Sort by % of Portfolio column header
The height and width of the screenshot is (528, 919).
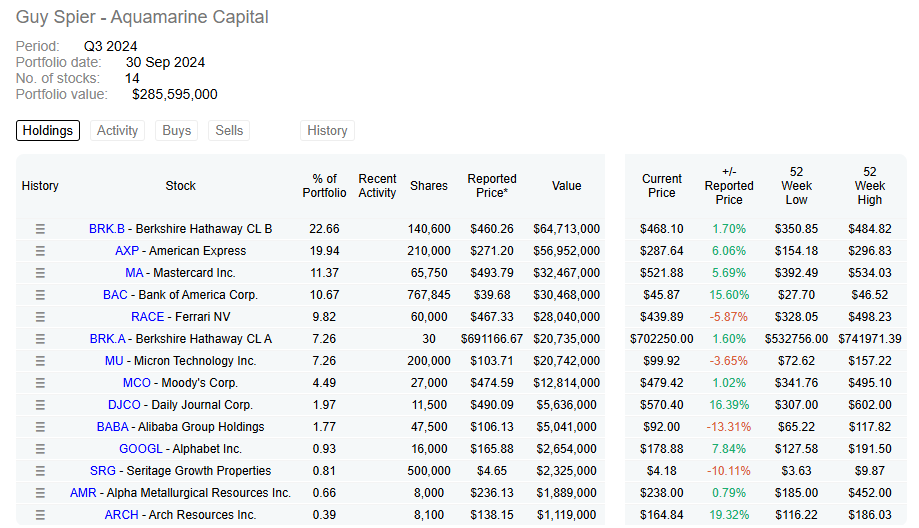[x=324, y=186]
